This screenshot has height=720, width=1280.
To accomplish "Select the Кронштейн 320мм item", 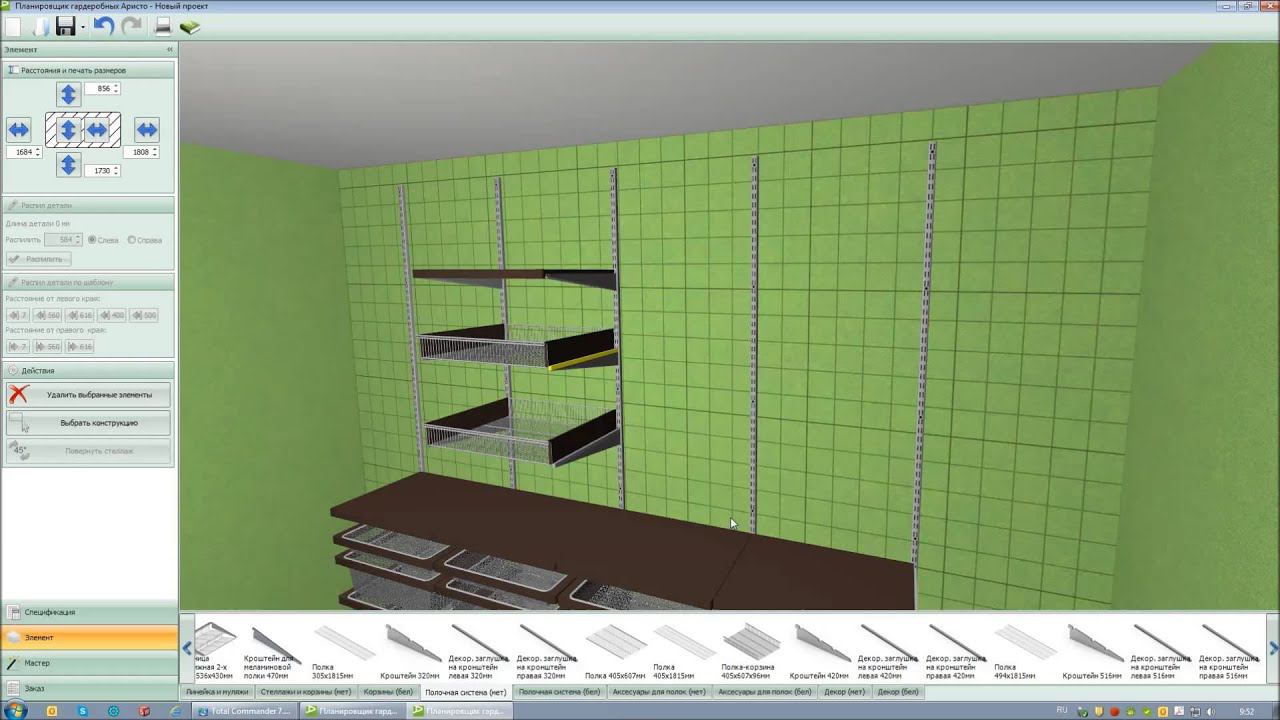I will [410, 650].
